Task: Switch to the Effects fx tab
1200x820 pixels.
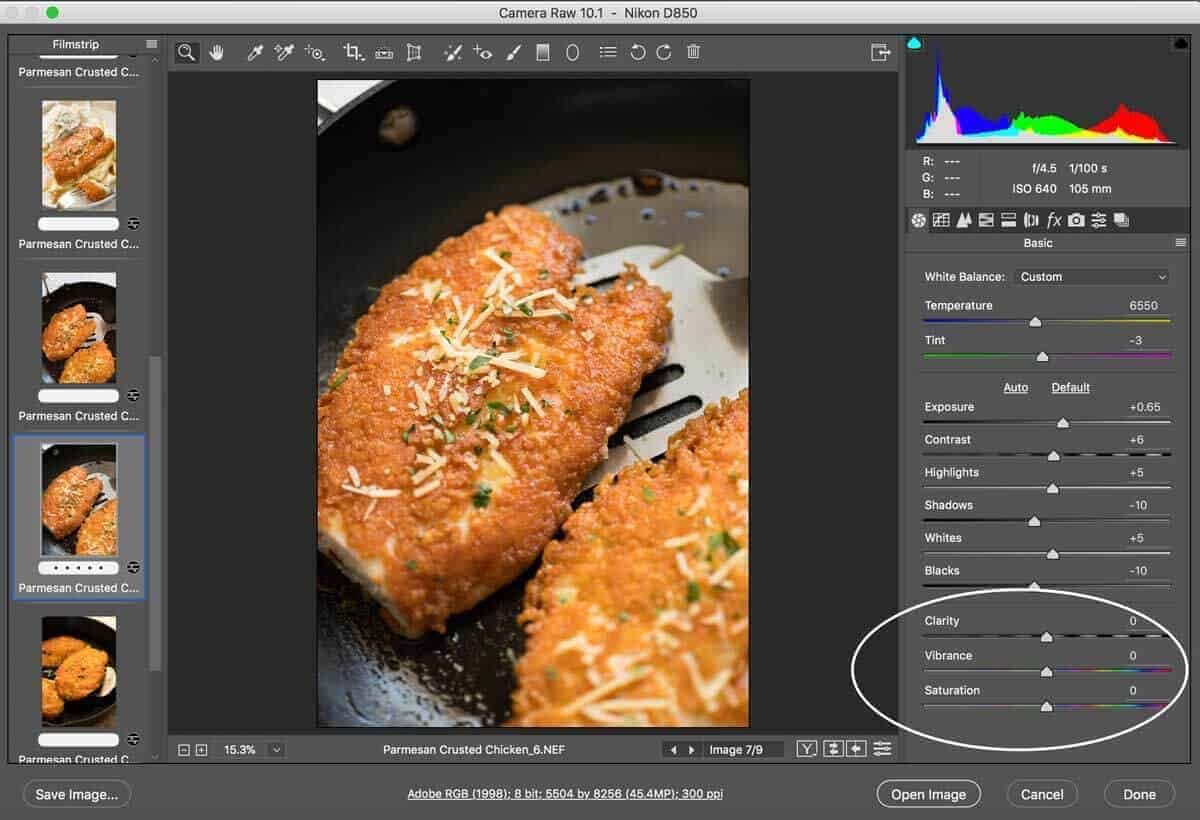Action: pyautogui.click(x=1053, y=220)
